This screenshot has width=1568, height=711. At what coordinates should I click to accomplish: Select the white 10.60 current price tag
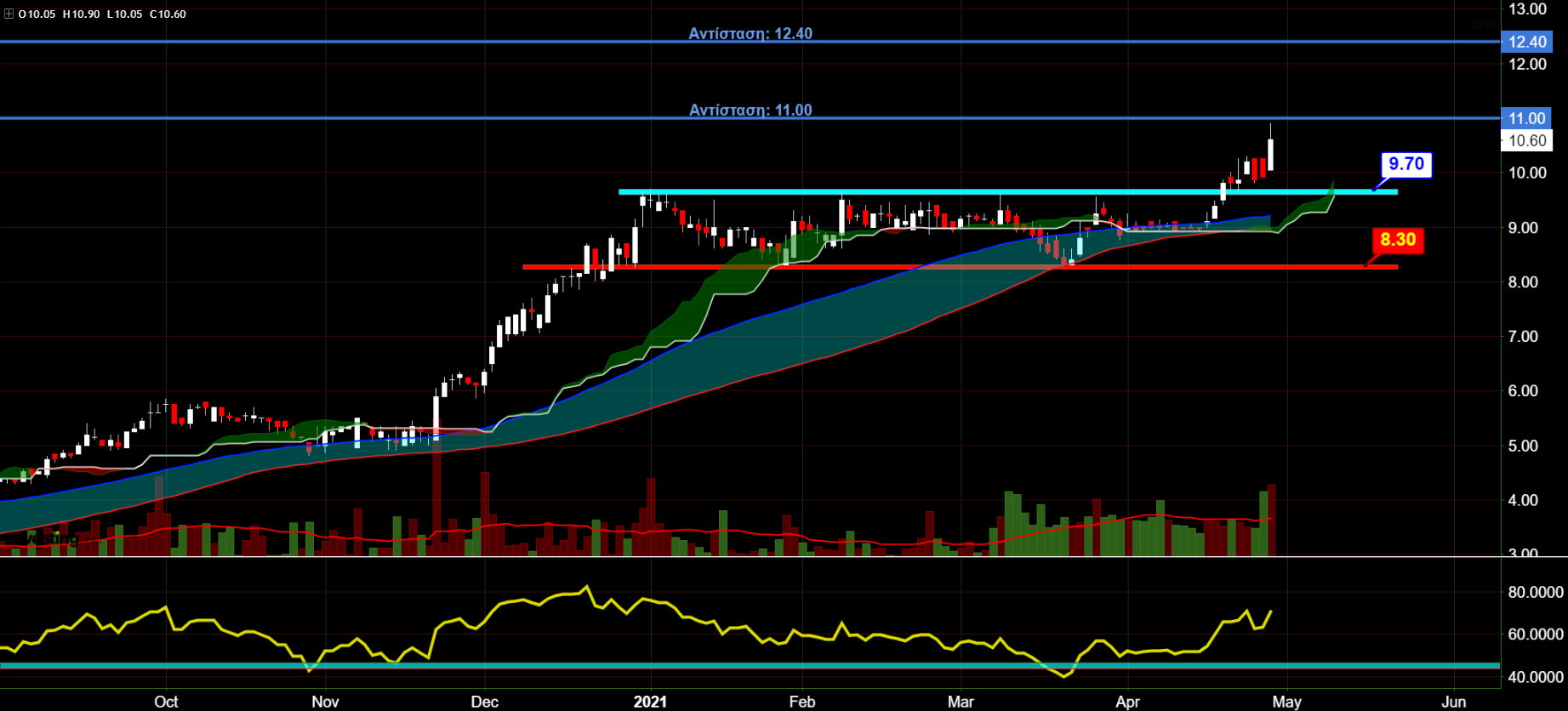tap(1527, 141)
